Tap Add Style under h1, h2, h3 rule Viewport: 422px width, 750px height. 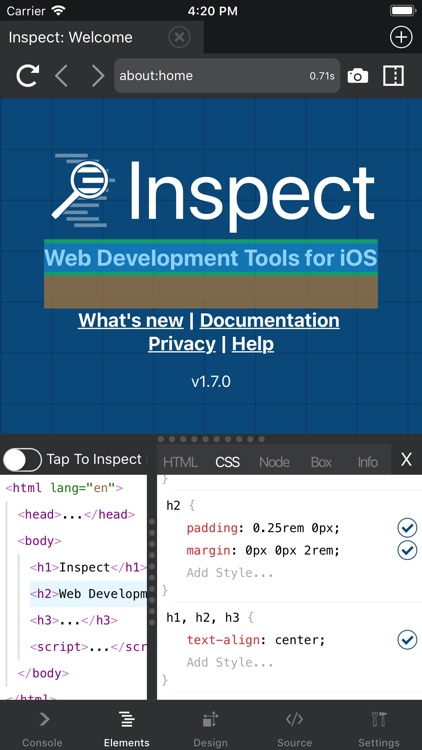tap(230, 662)
